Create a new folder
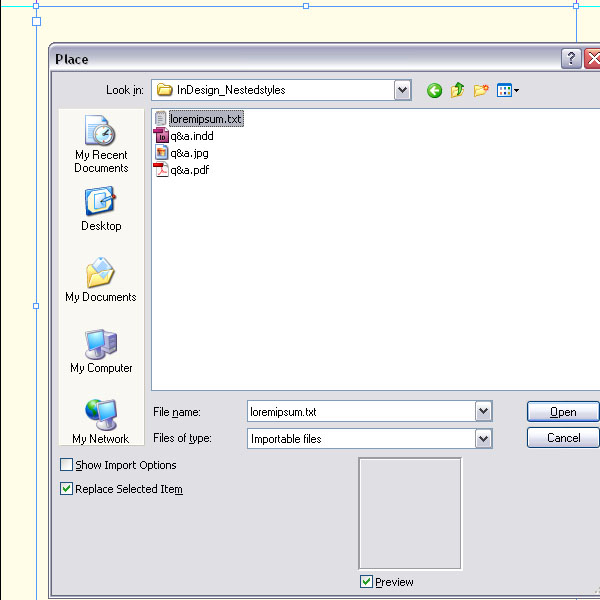This screenshot has height=600, width=600. click(481, 90)
